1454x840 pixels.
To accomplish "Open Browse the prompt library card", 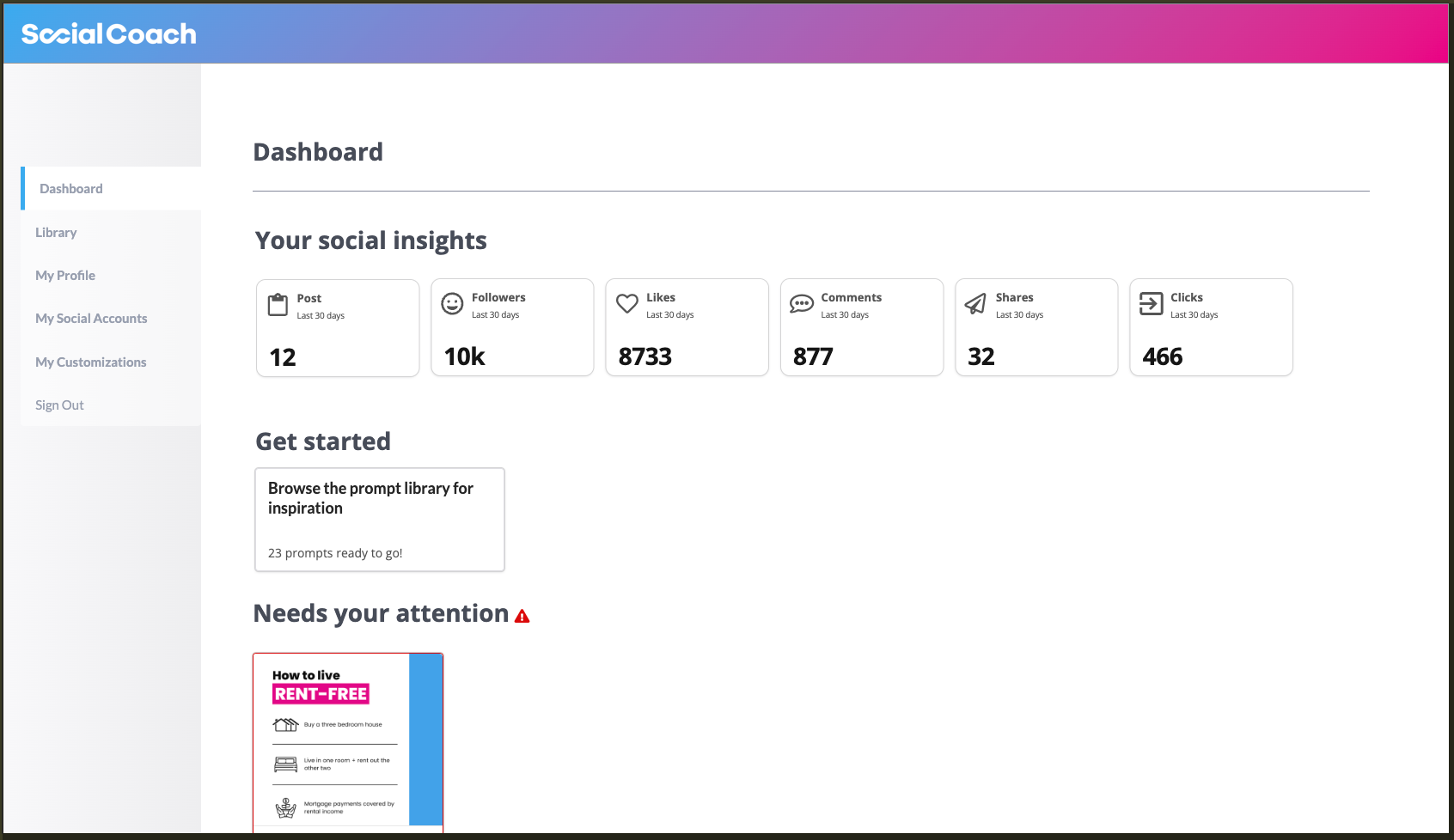I will tap(379, 519).
